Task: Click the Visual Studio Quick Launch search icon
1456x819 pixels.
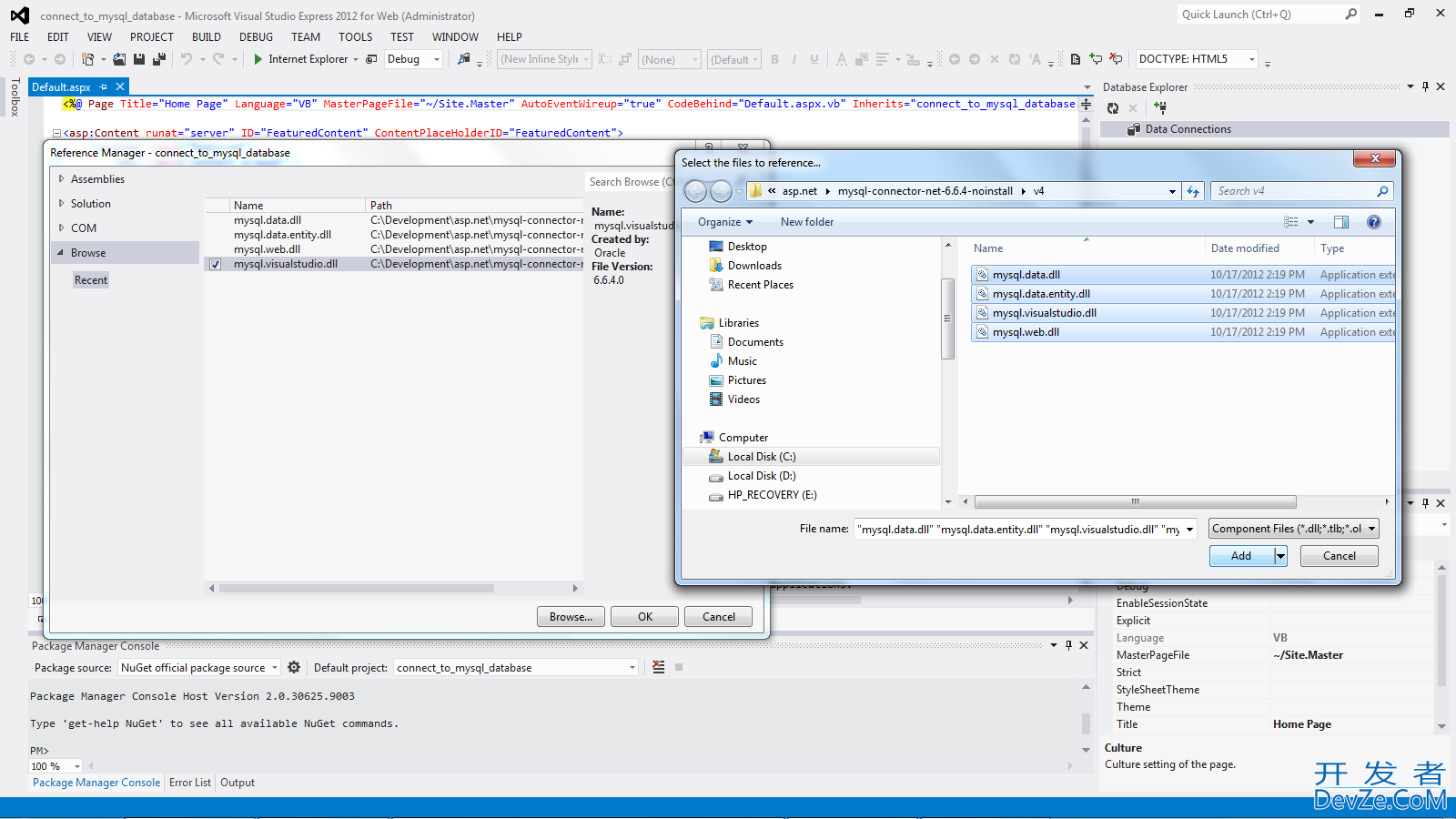Action: pyautogui.click(x=1351, y=14)
